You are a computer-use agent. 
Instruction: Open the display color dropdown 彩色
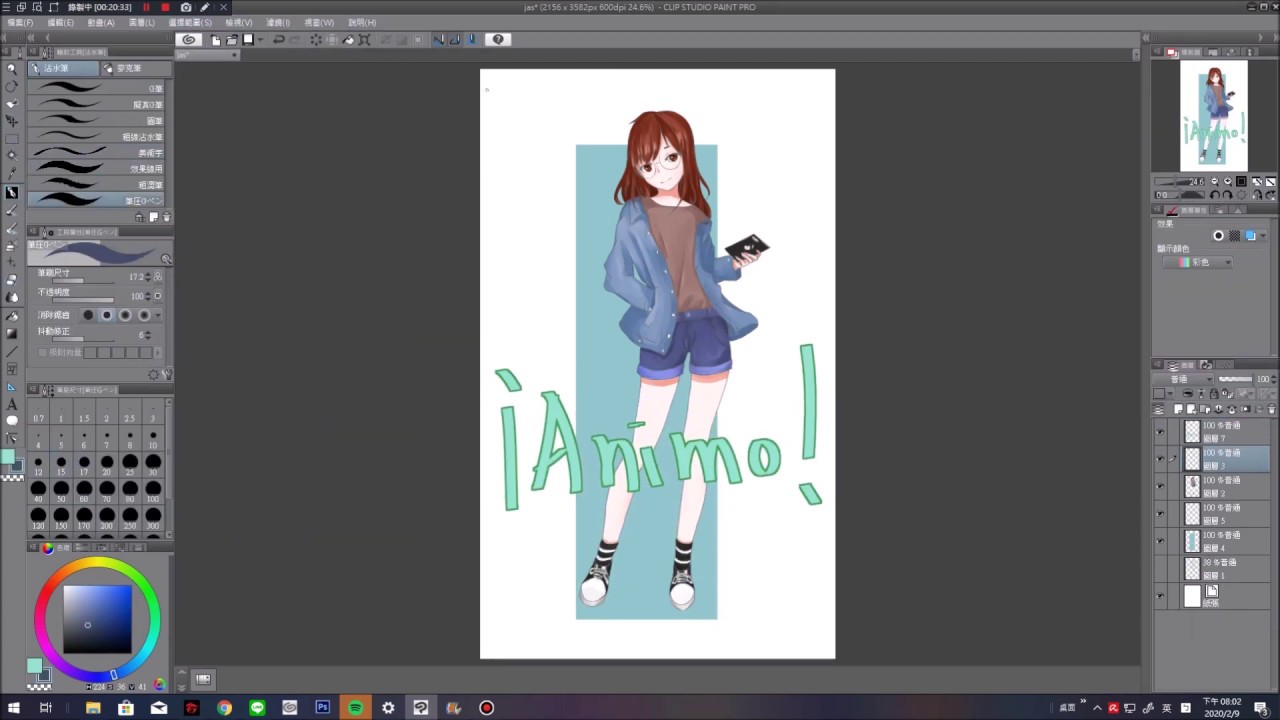tap(1197, 262)
